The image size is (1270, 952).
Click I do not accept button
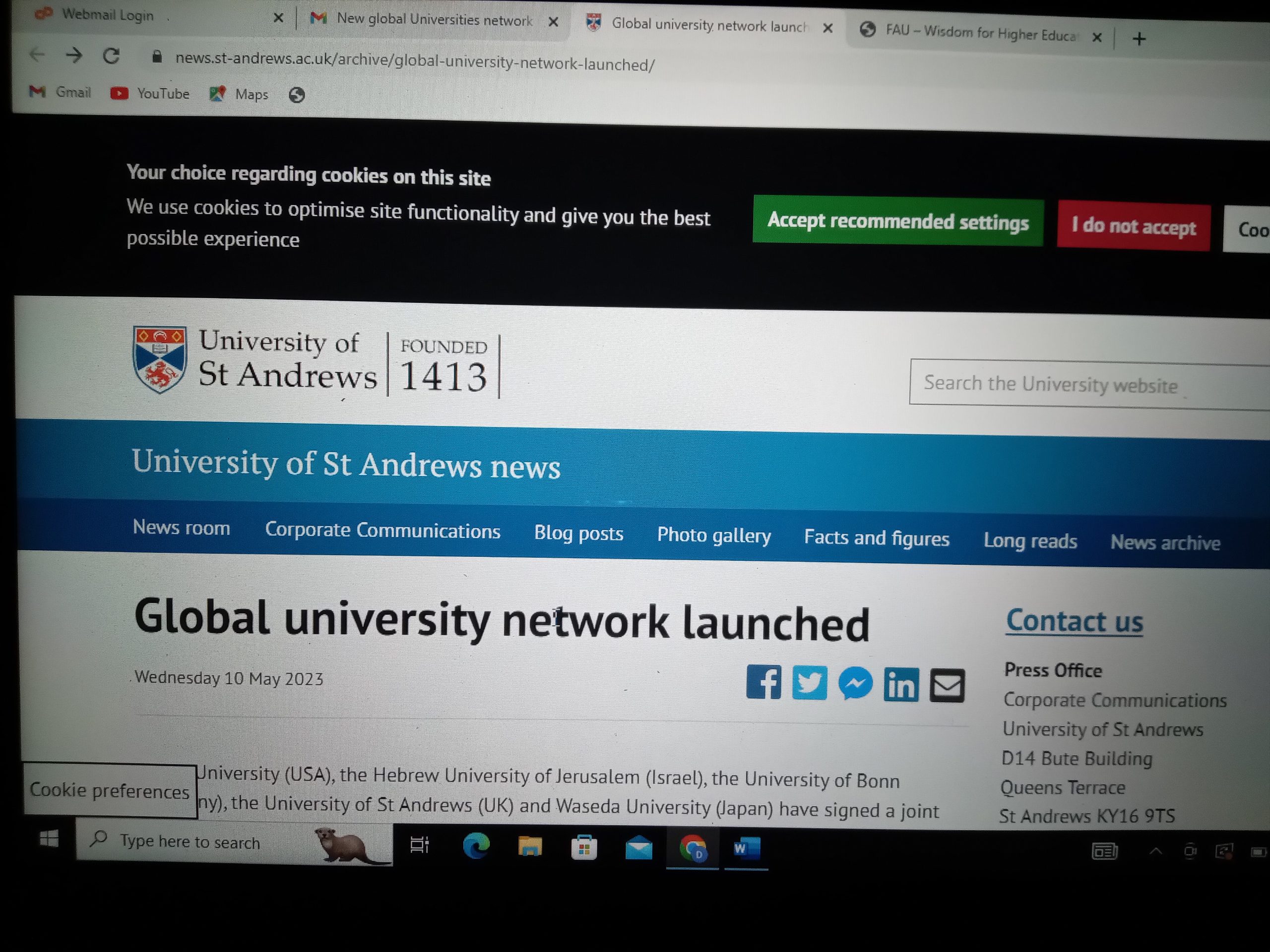pos(1134,227)
